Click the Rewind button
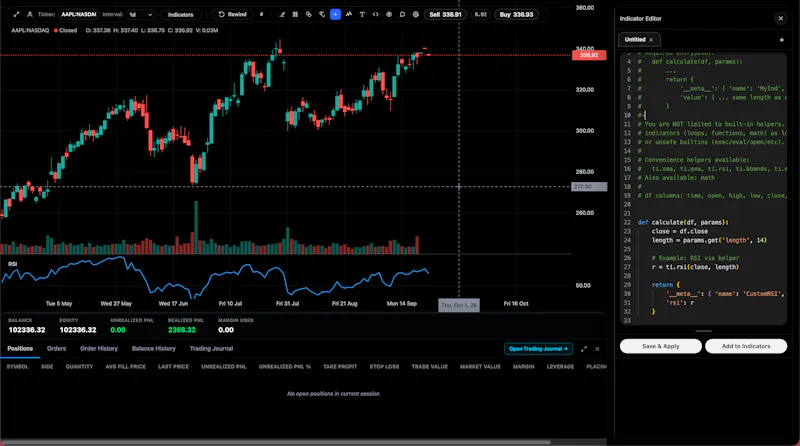 [x=233, y=14]
